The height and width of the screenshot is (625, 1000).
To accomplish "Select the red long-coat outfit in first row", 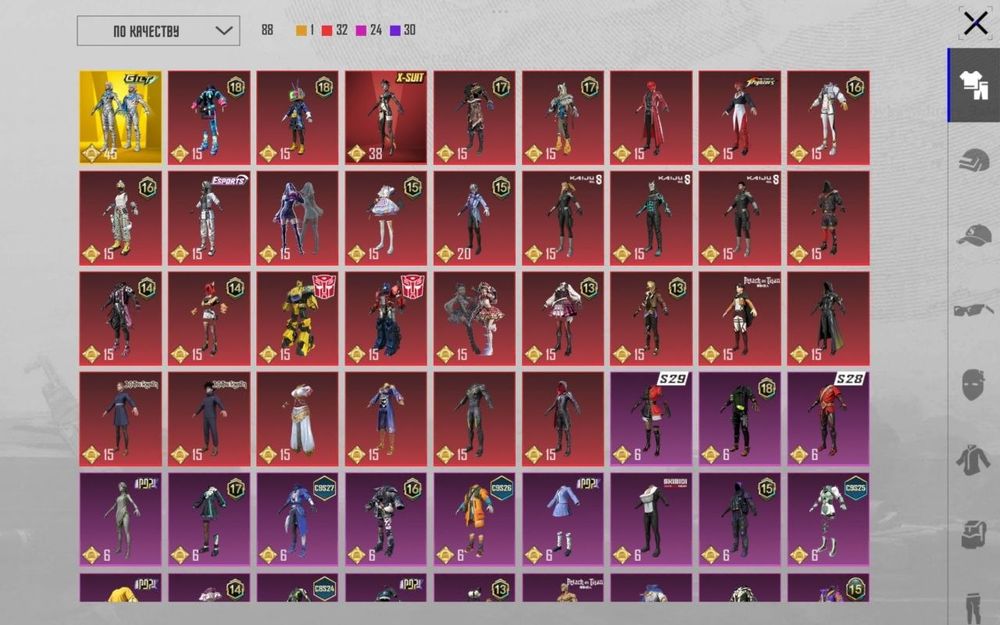I will [651, 117].
